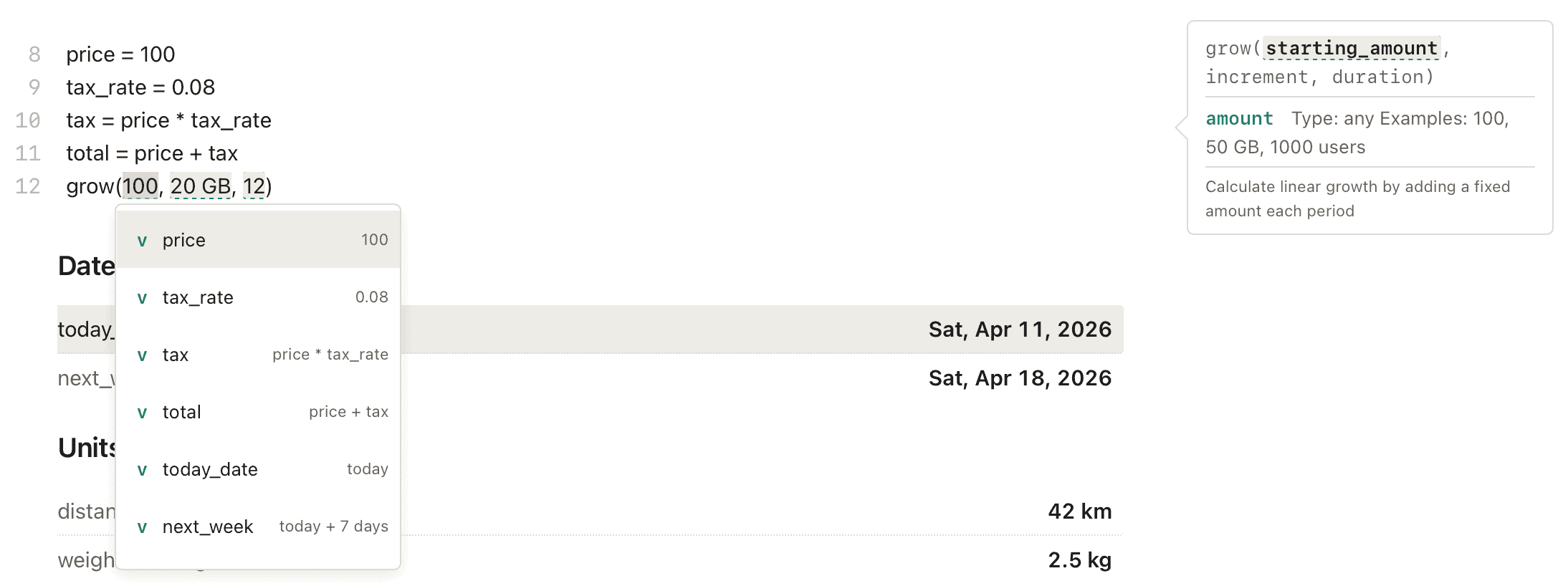Click the 20 GB increment argument
This screenshot has height=586, width=1568.
tap(200, 186)
